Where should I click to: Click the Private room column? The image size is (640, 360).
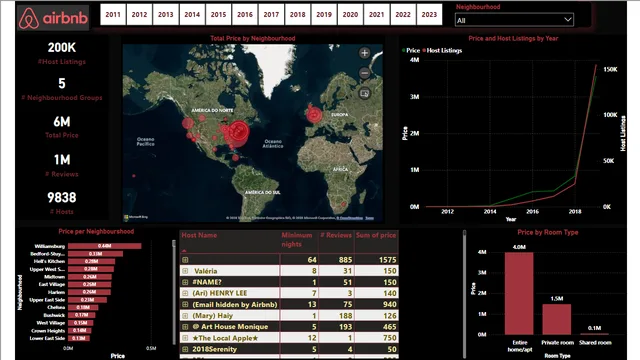point(557,319)
